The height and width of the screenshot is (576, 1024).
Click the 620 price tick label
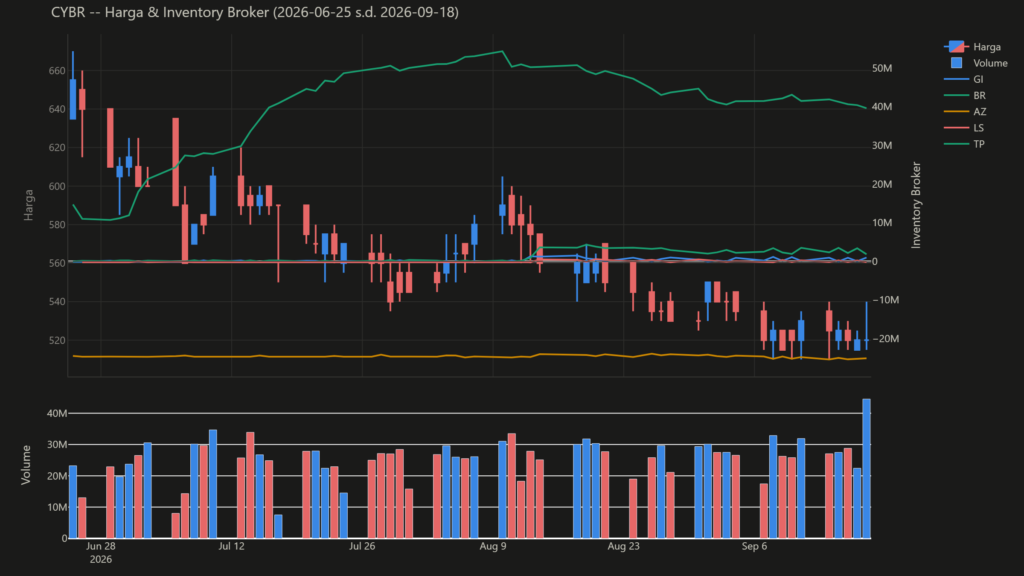click(57, 148)
